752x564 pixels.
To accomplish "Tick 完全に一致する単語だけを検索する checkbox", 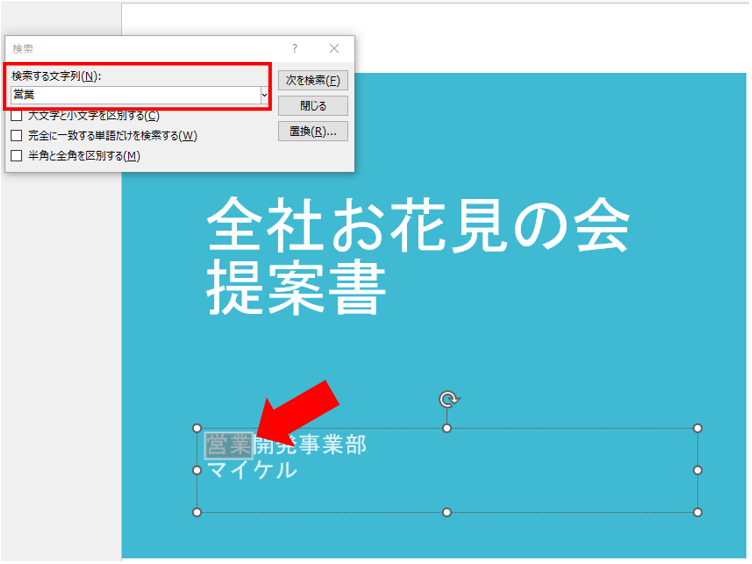I will point(17,136).
